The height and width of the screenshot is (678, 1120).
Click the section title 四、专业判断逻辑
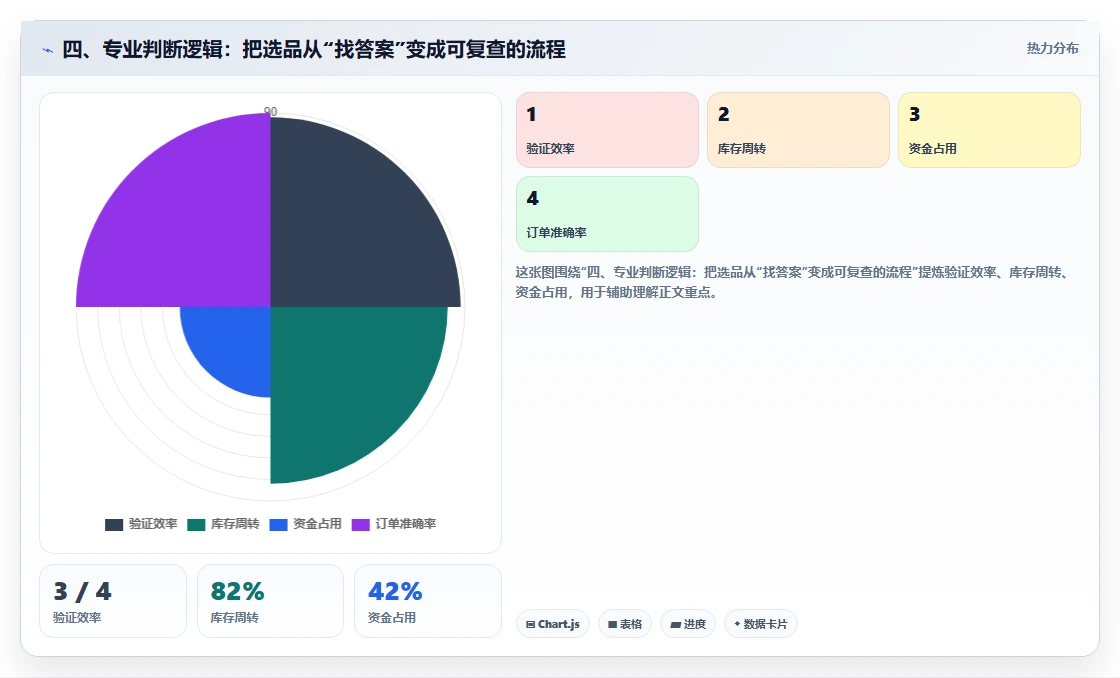[x=314, y=49]
